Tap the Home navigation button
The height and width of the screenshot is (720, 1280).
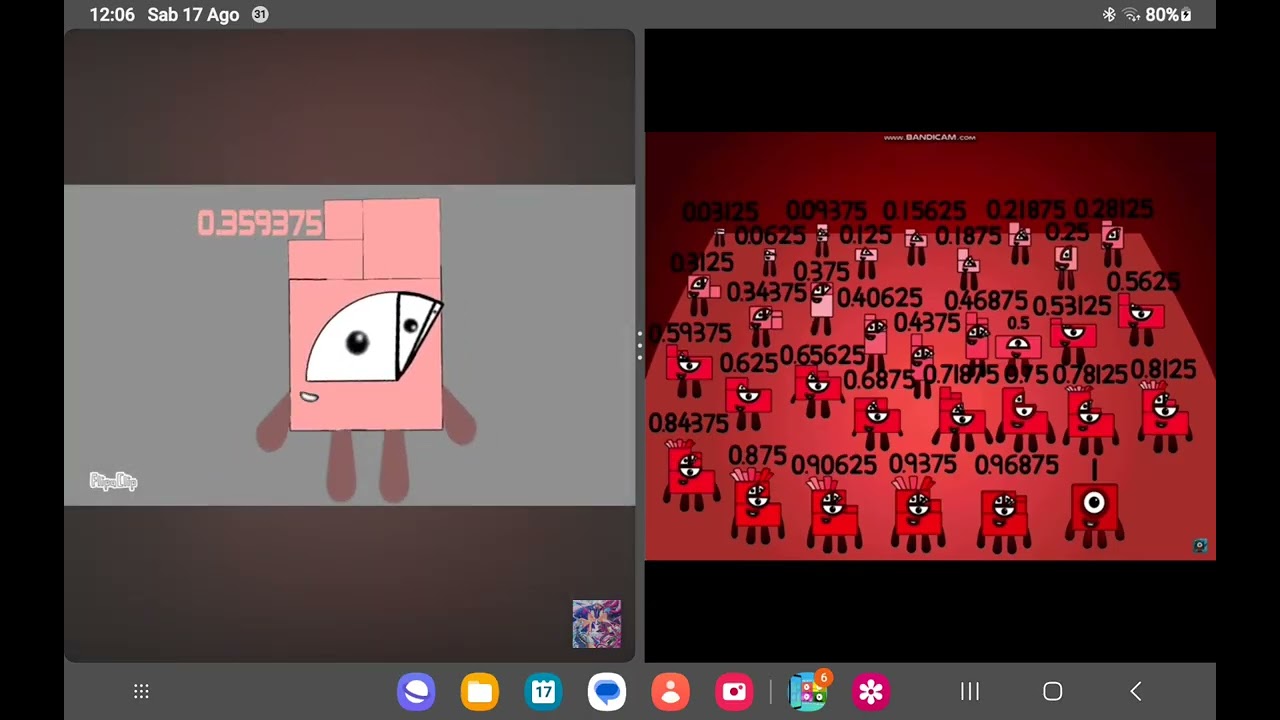1052,691
